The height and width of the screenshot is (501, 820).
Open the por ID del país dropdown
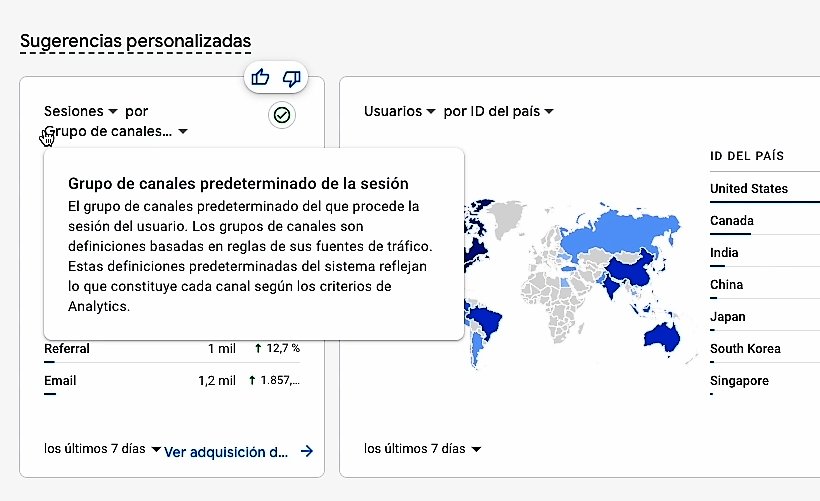(x=498, y=111)
